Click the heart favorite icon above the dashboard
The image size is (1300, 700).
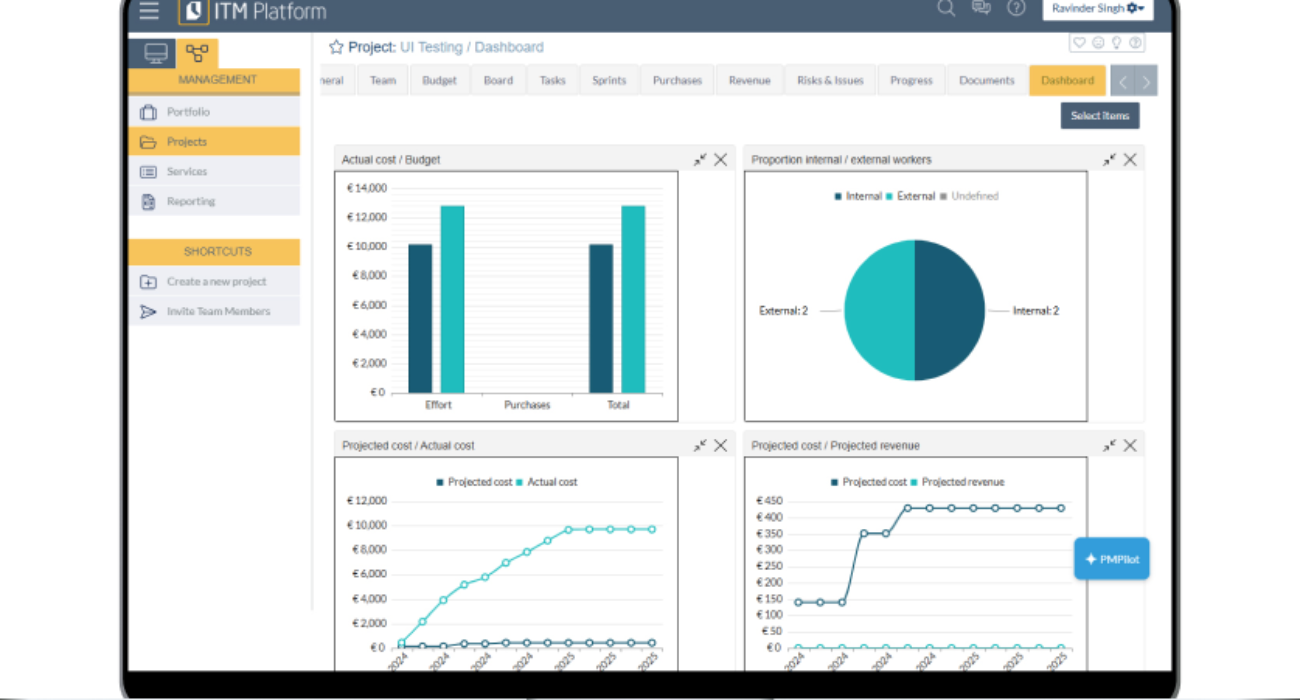coord(1079,42)
